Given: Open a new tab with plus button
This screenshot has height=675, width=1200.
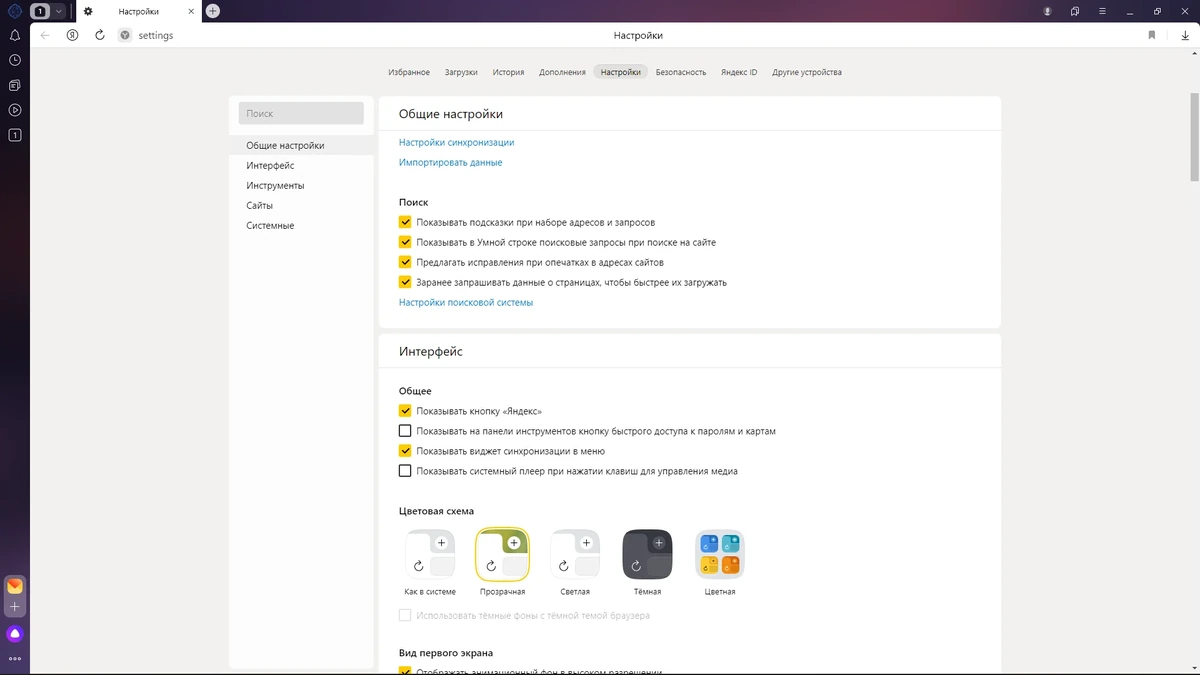Looking at the screenshot, I should tap(212, 11).
